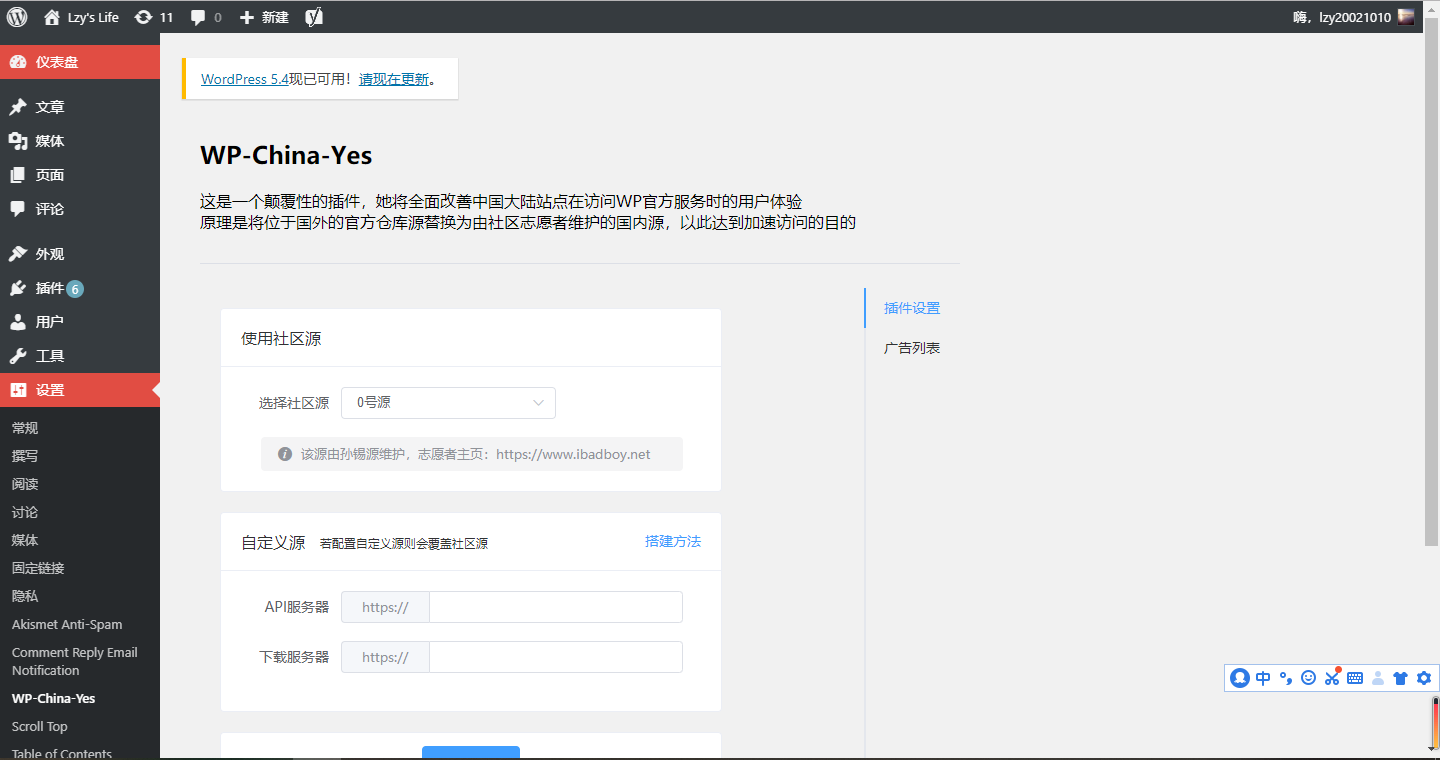Click the user avatar thumbnail
This screenshot has width=1440, height=760.
tap(1406, 17)
